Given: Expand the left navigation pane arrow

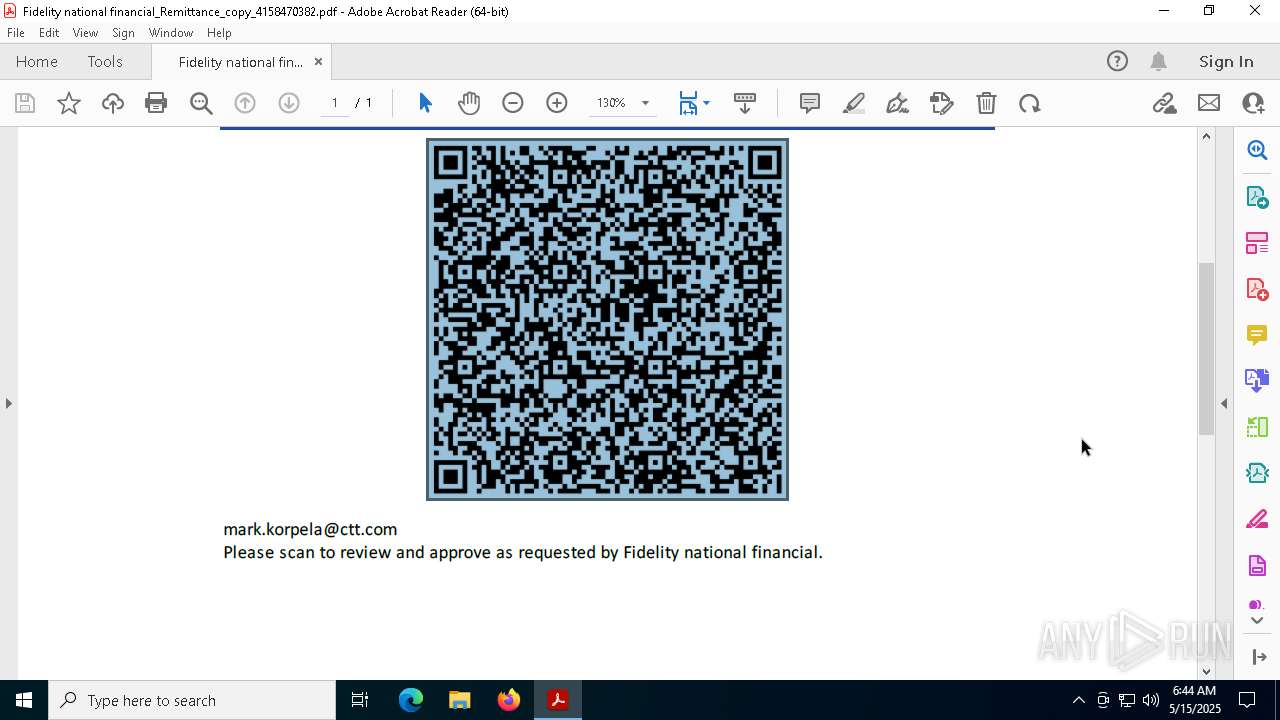Looking at the screenshot, I should [9, 403].
